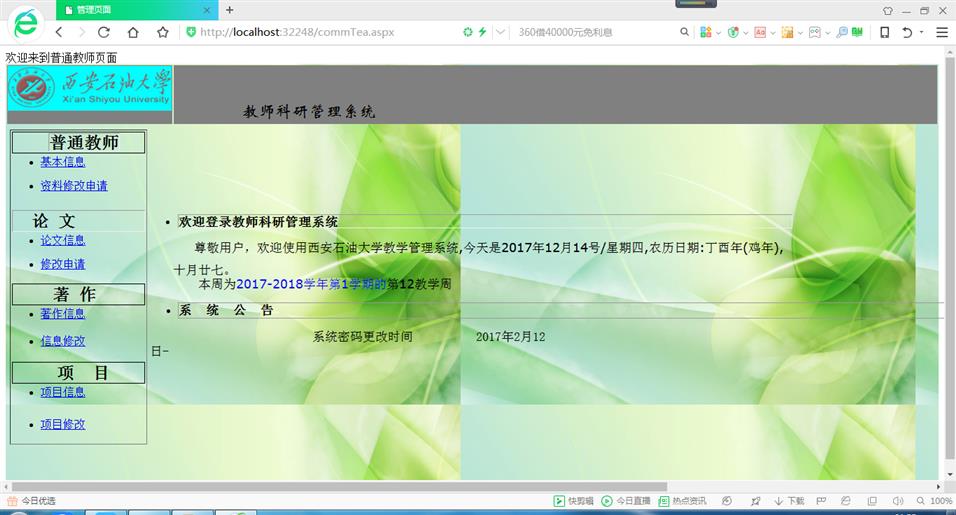Open the 论文信息 link
The width and height of the screenshot is (956, 515).
[x=62, y=240]
